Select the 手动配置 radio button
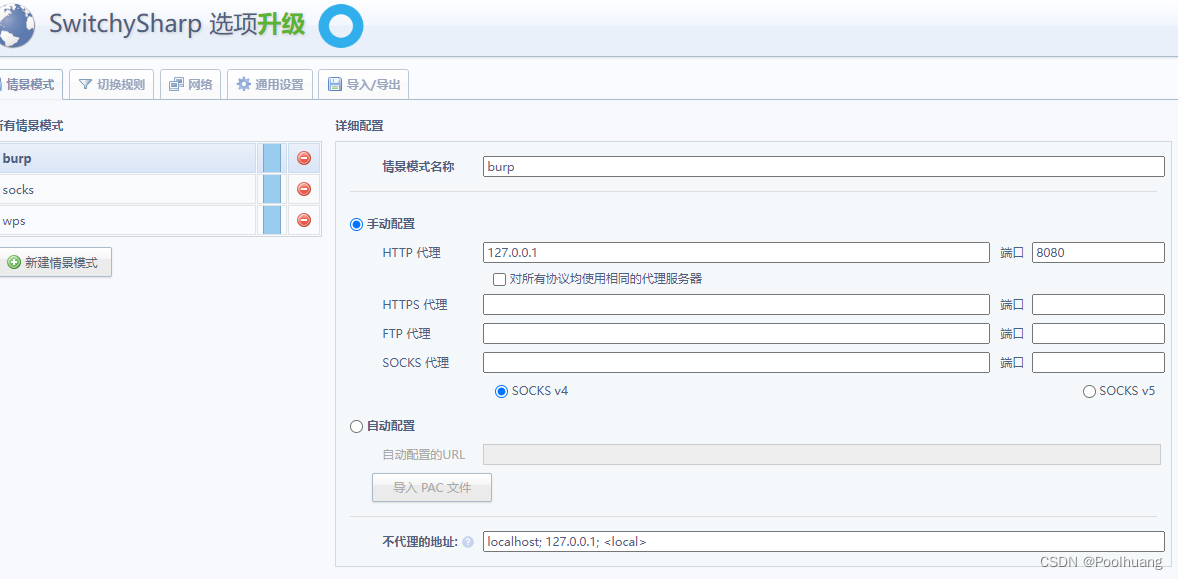The height and width of the screenshot is (579, 1178). tap(356, 224)
